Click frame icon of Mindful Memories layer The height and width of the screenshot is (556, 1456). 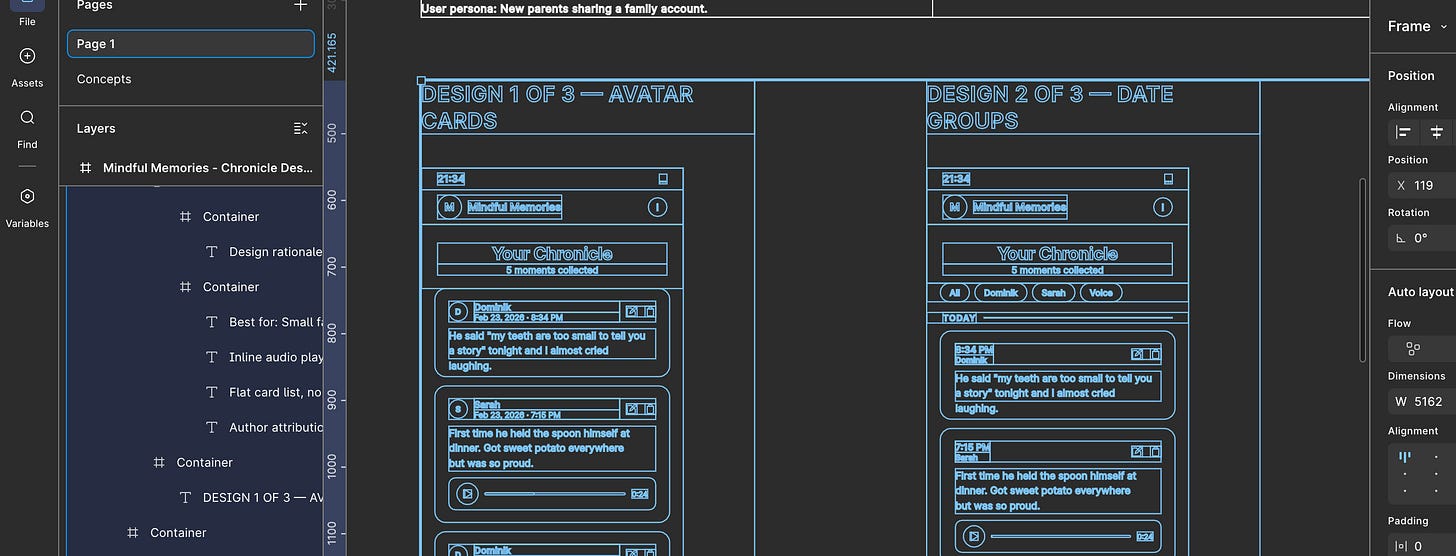[86, 168]
